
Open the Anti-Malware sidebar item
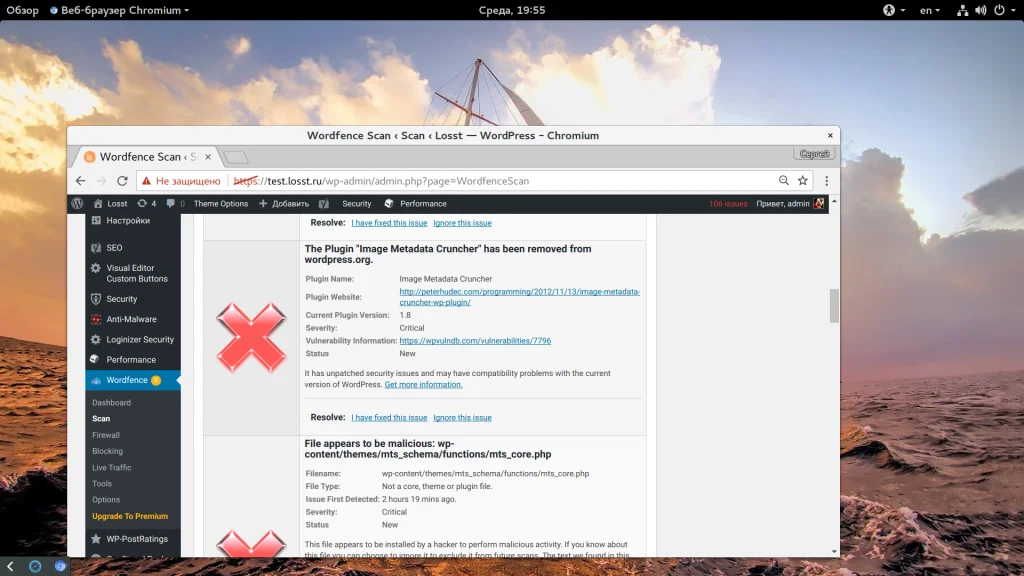pos(133,319)
